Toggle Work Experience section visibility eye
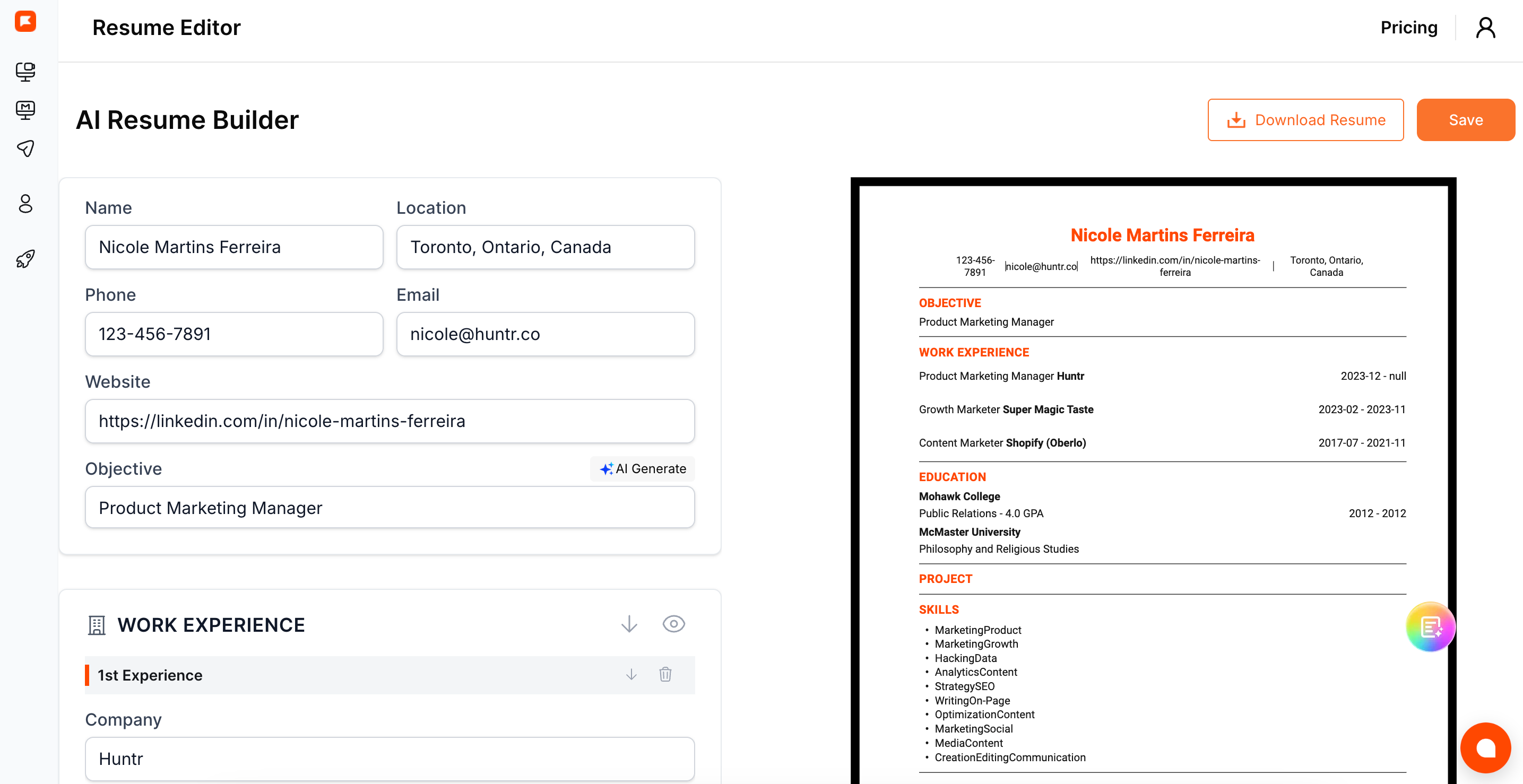Viewport: 1523px width, 784px height. [673, 624]
